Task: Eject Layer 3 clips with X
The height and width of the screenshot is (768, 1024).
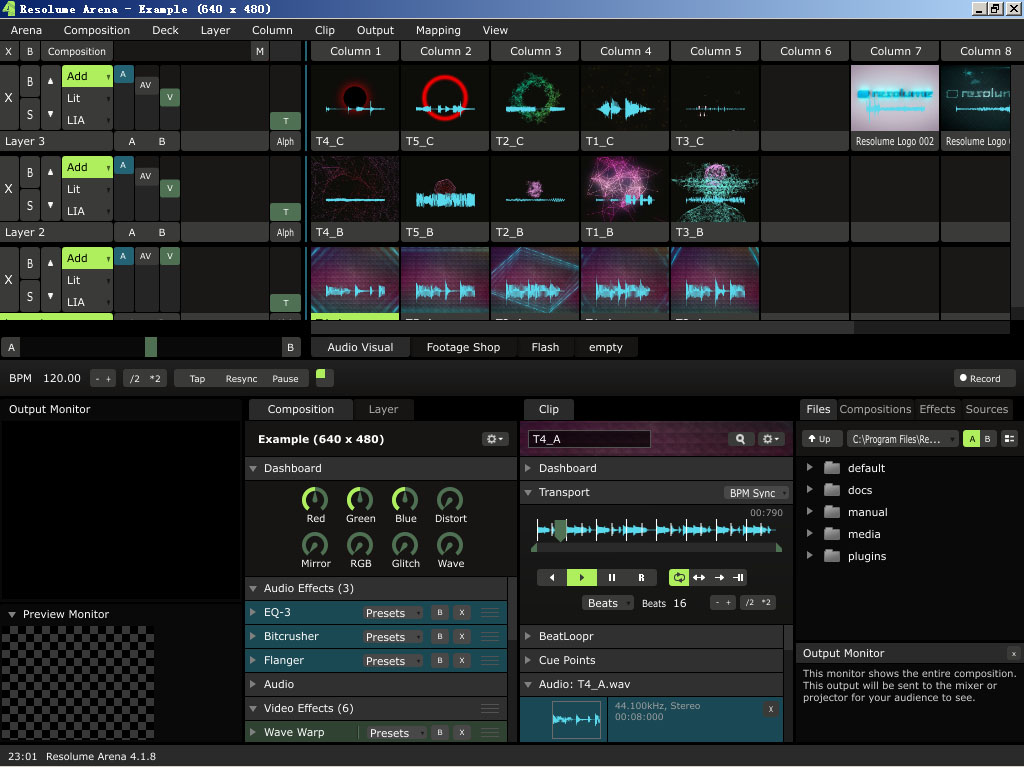Action: click(x=8, y=97)
